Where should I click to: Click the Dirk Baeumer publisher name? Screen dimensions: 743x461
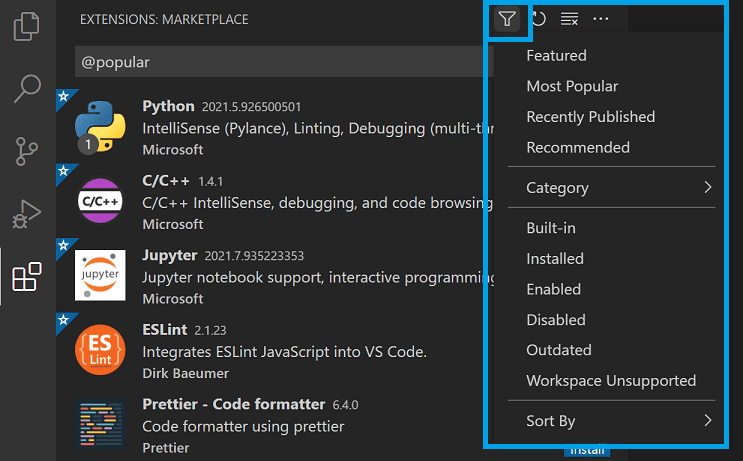pos(186,373)
